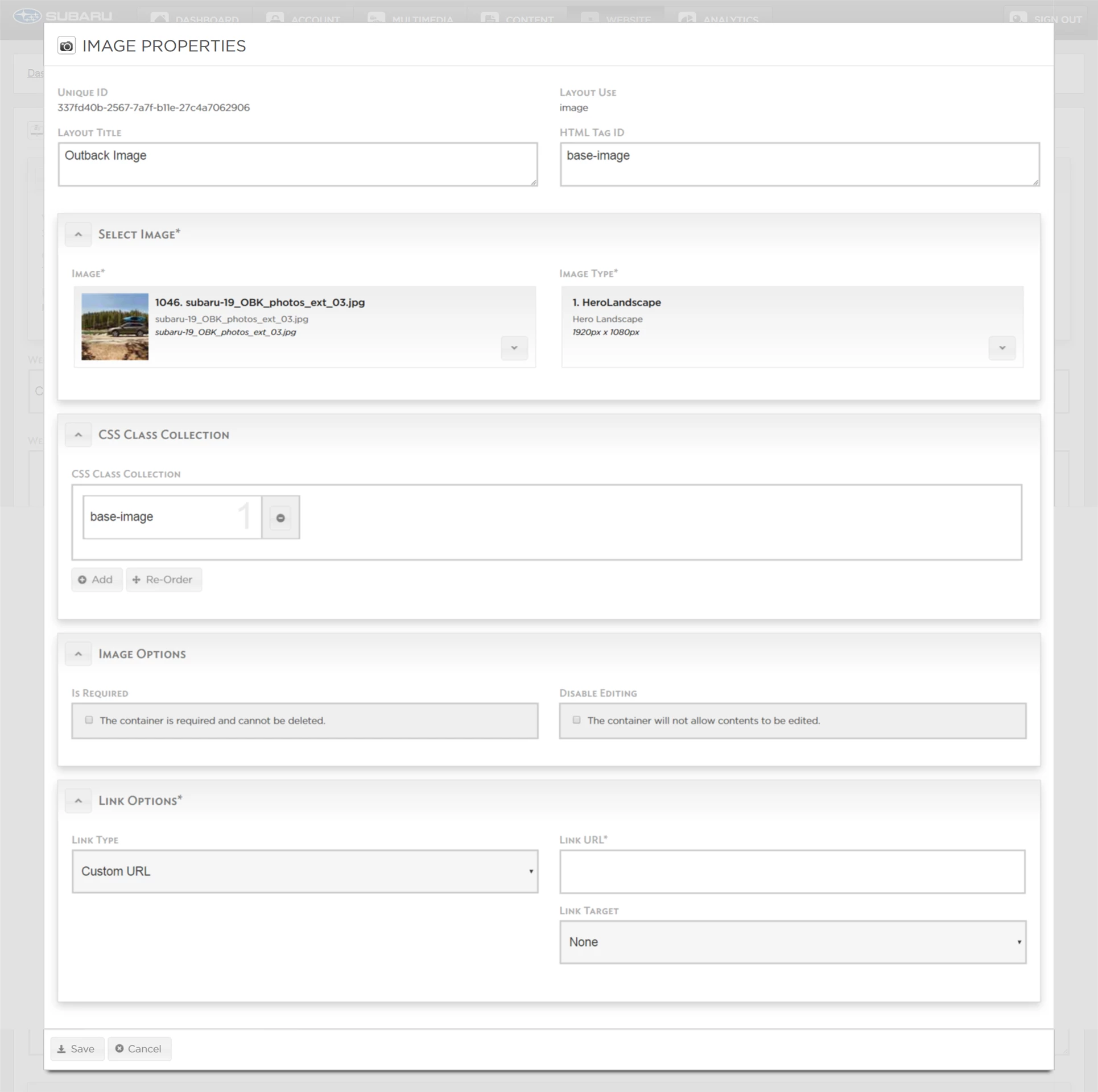Click the Layout Title text field
1098x1092 pixels.
[x=298, y=164]
